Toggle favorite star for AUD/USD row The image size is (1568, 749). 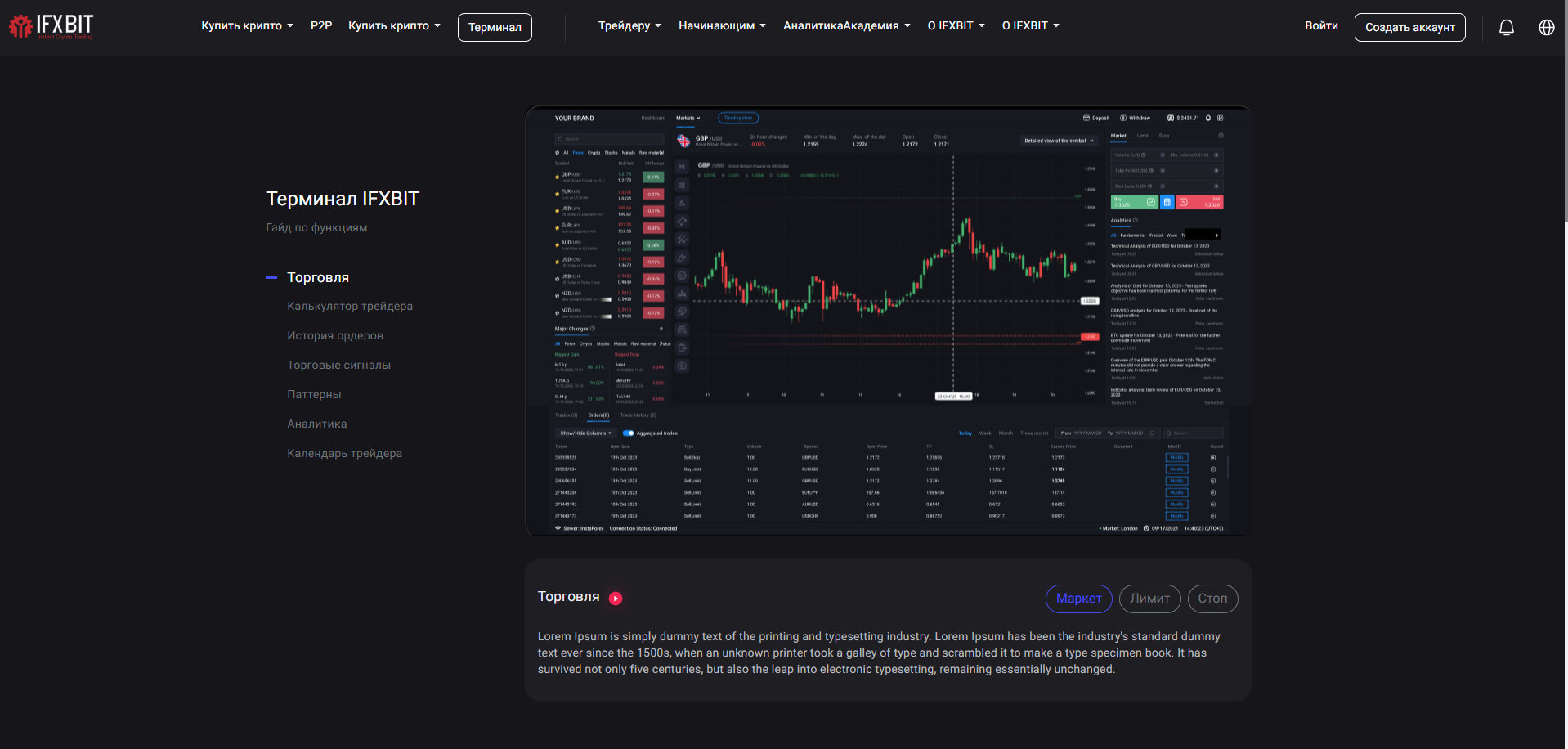[557, 244]
